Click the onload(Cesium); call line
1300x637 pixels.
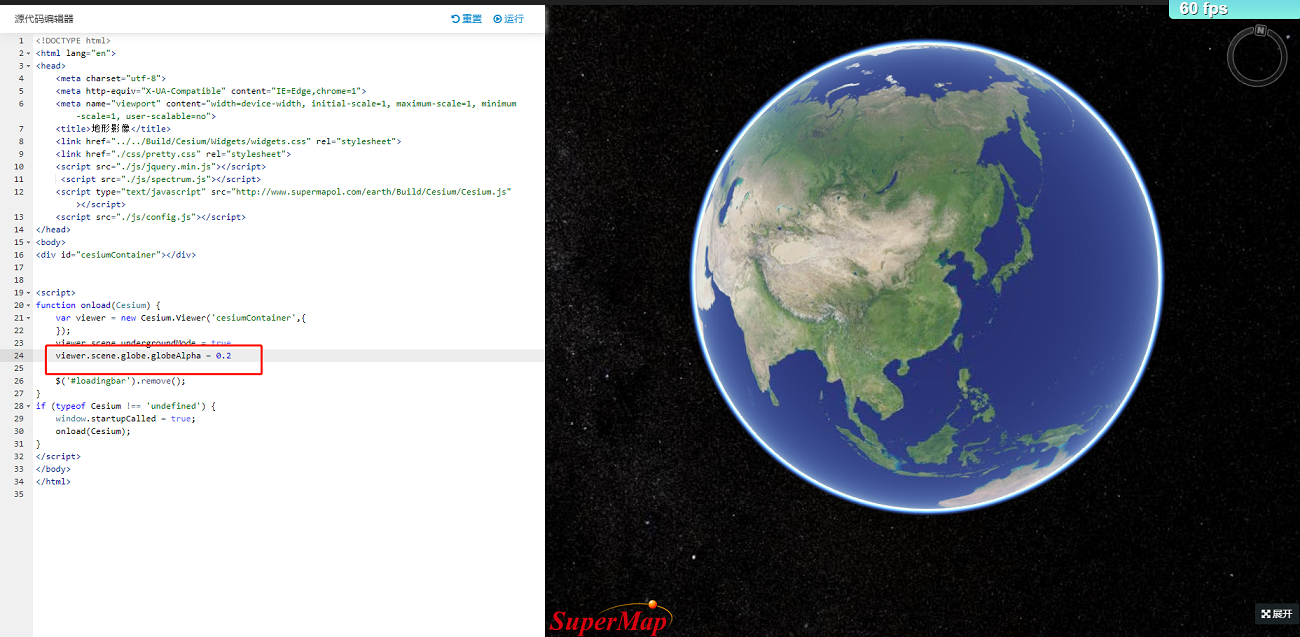pyautogui.click(x=93, y=431)
